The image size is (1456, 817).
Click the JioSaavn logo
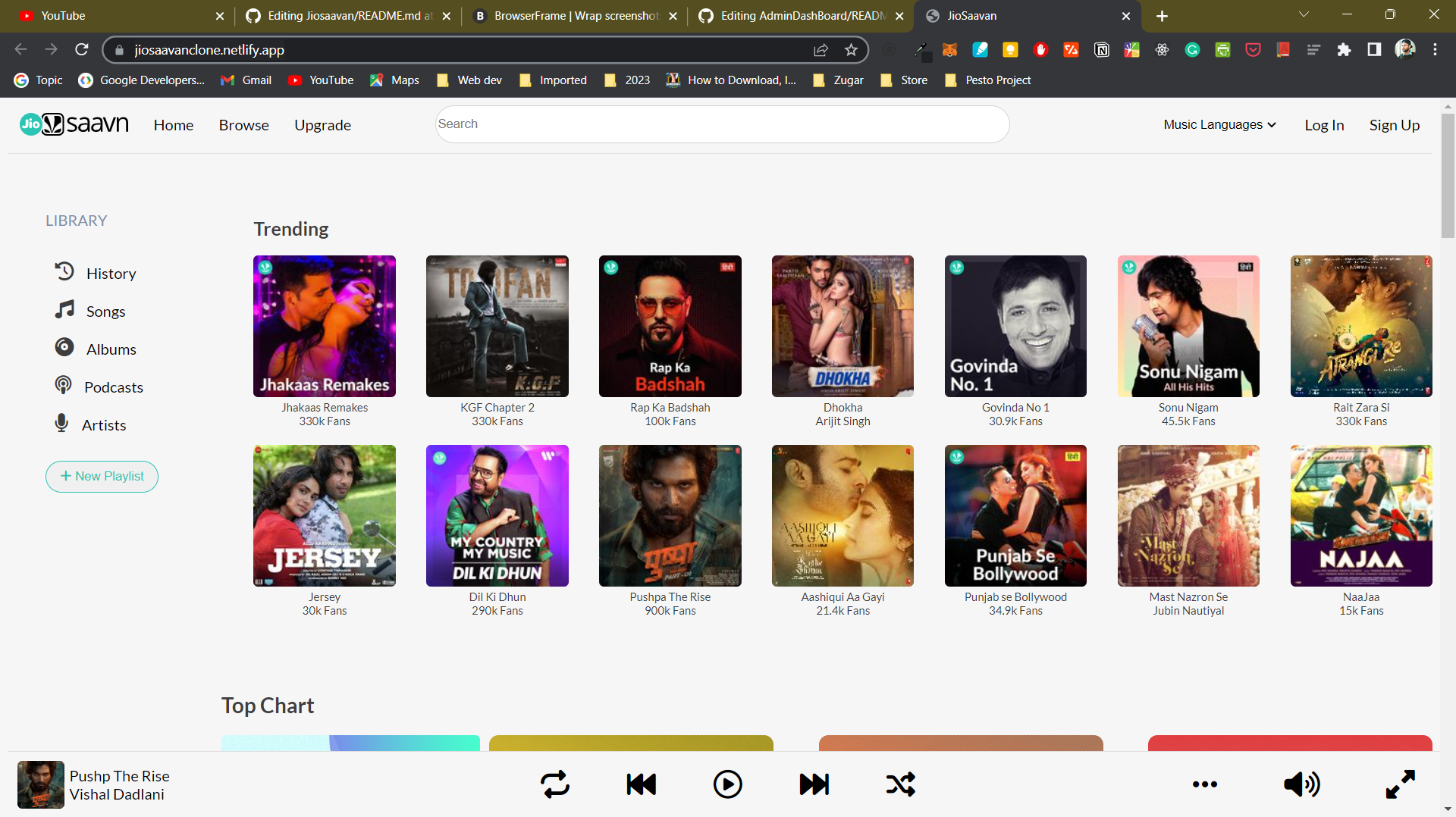[x=74, y=124]
